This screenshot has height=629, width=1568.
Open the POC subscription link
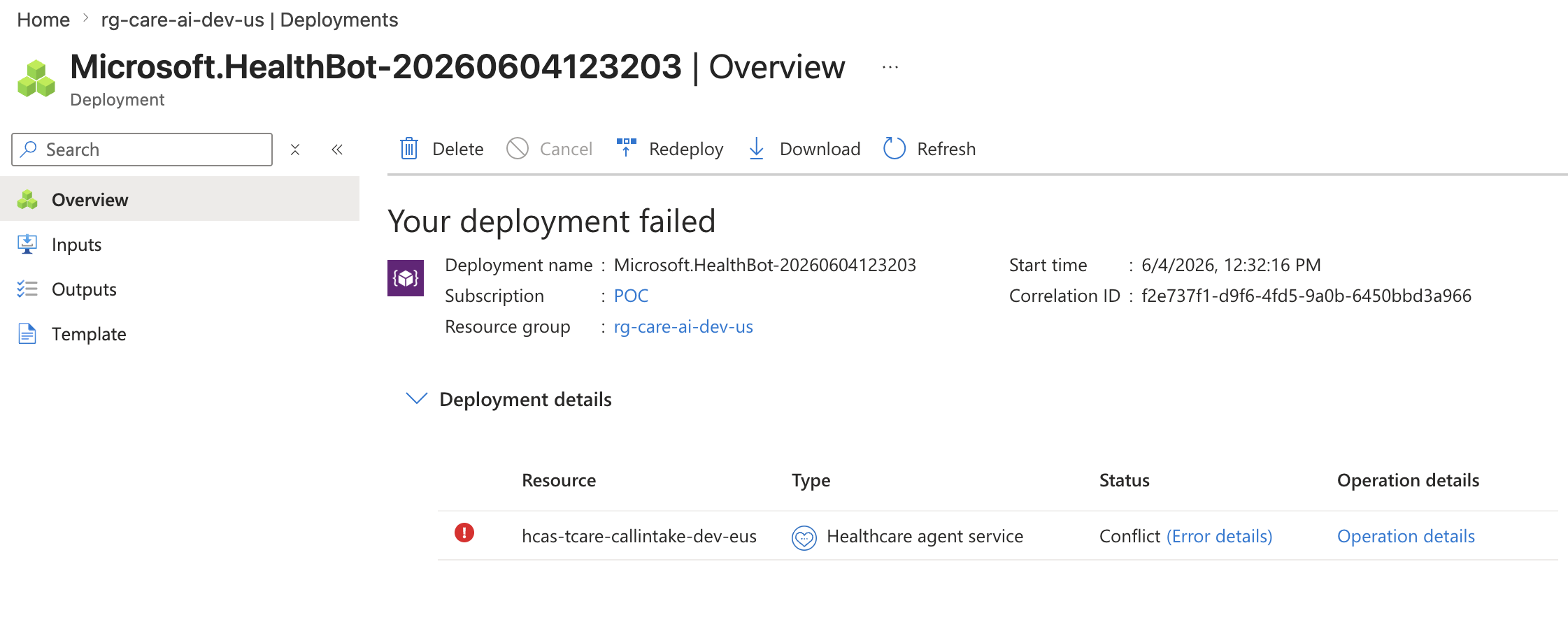(631, 296)
